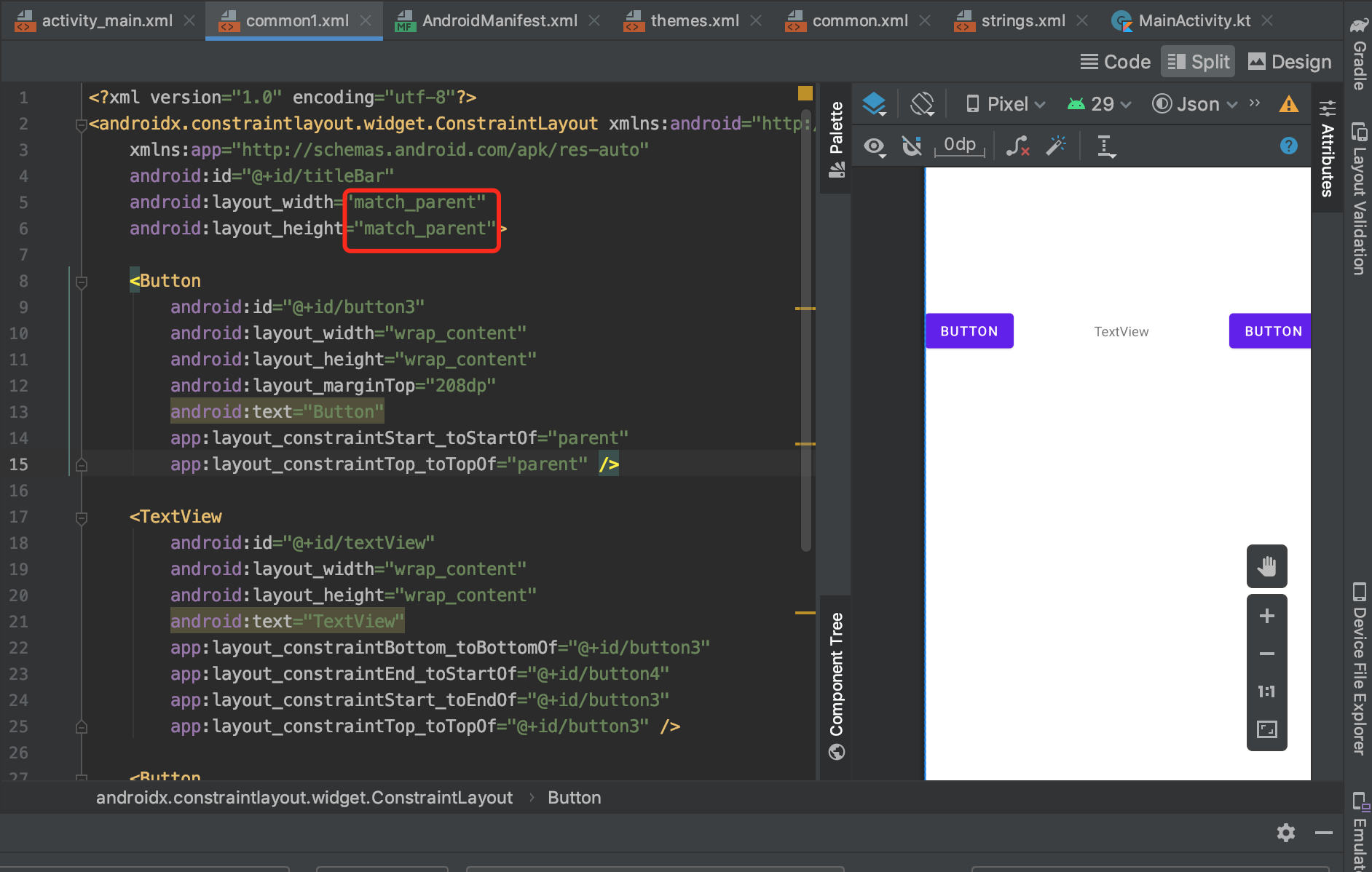Collapse the TextView tag fold marker
This screenshot has height=872, width=1372.
point(82,518)
